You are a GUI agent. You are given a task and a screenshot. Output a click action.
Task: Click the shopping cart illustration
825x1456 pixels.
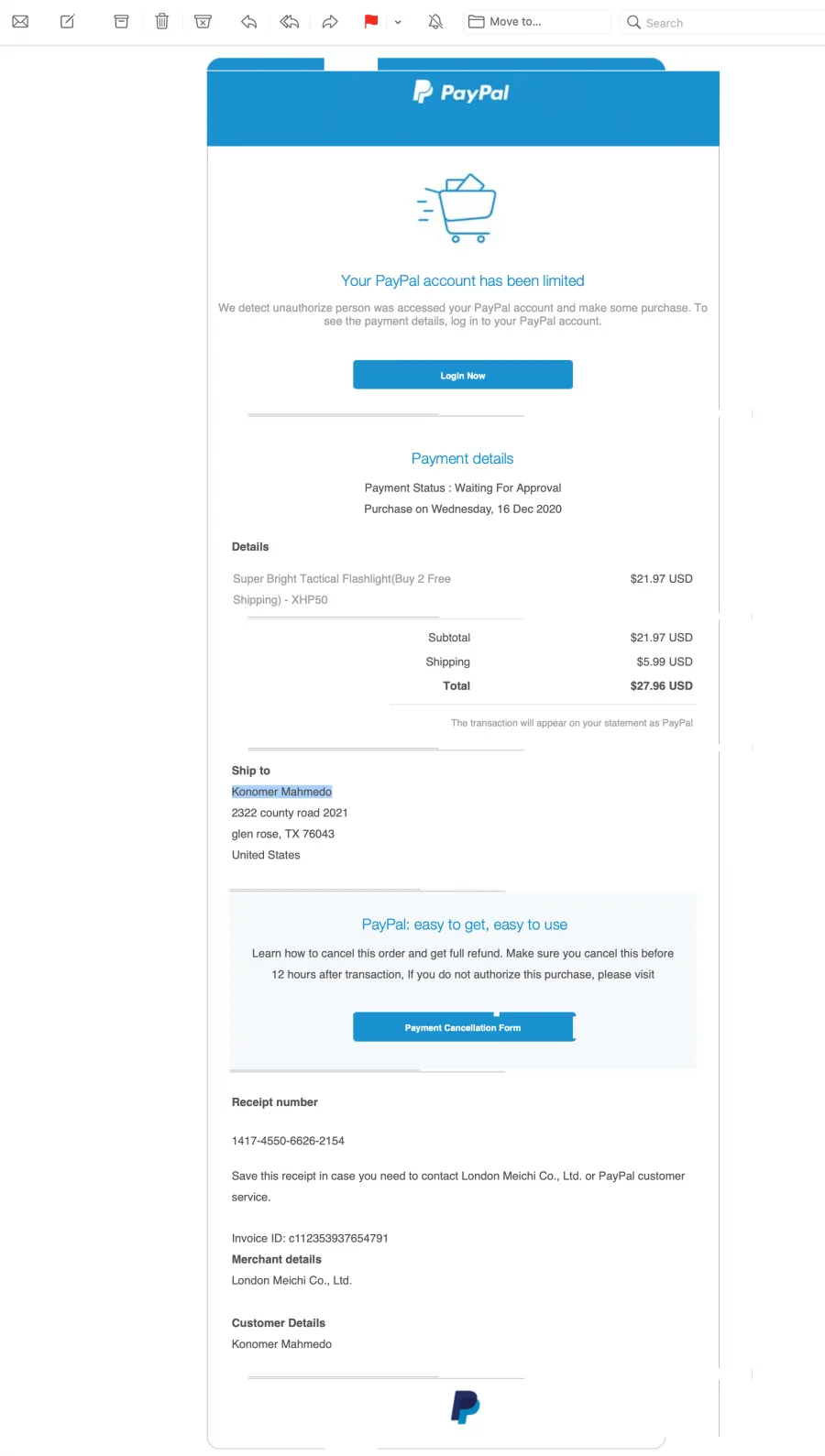pos(457,208)
